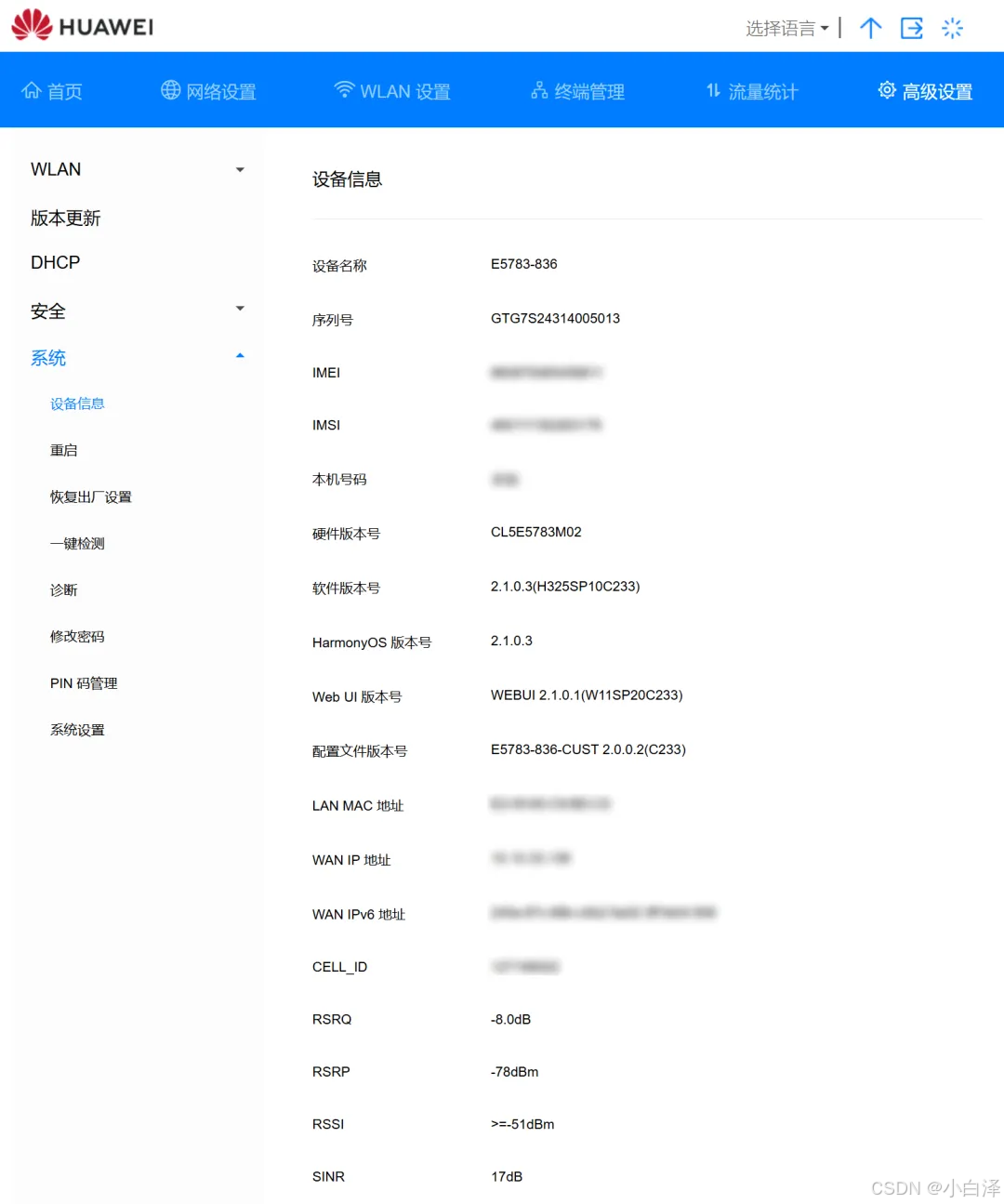The image size is (1004, 1204).
Task: Click the IMEI label
Action: coord(326,372)
